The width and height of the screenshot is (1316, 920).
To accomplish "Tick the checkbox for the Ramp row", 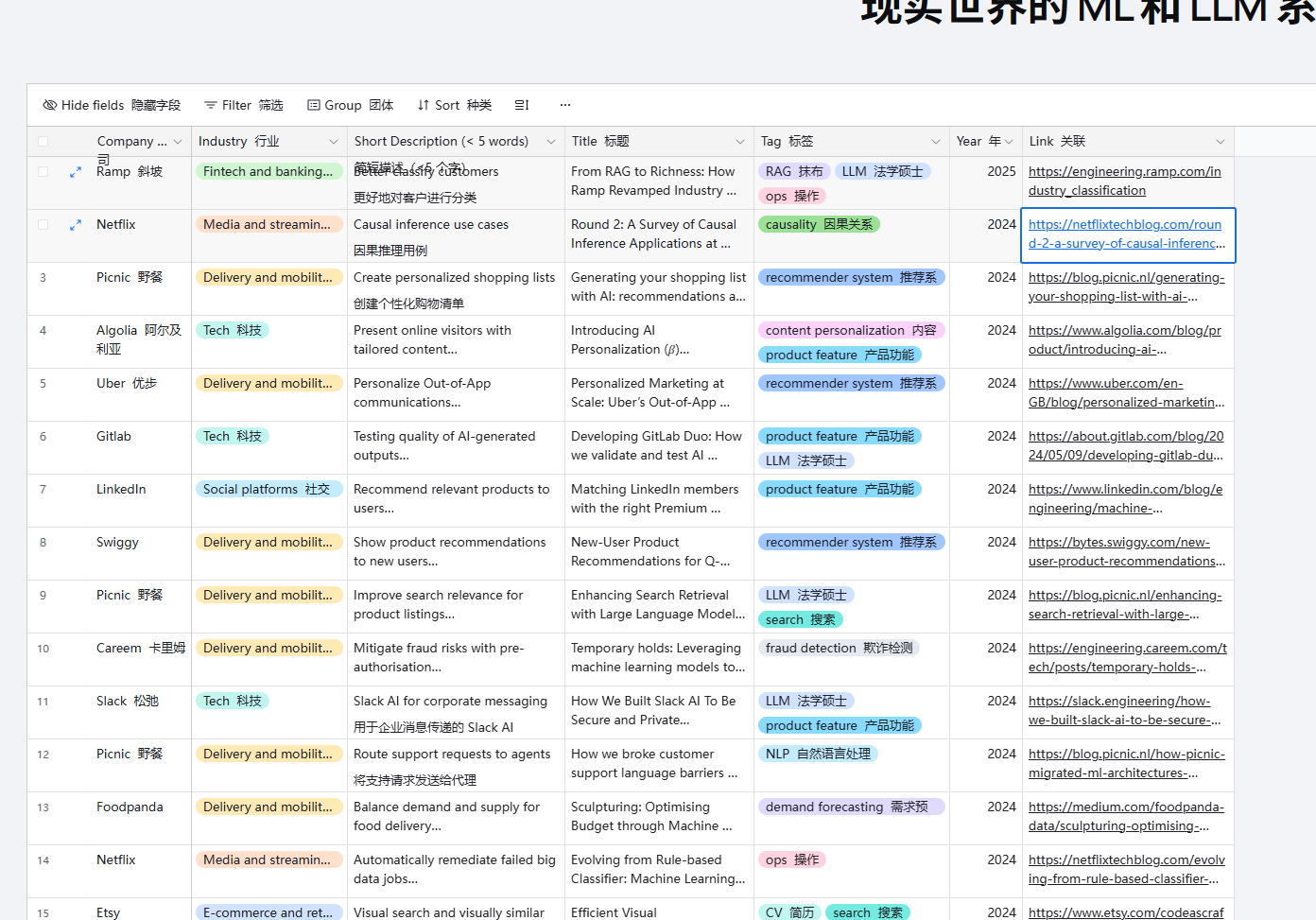I will click(x=43, y=172).
